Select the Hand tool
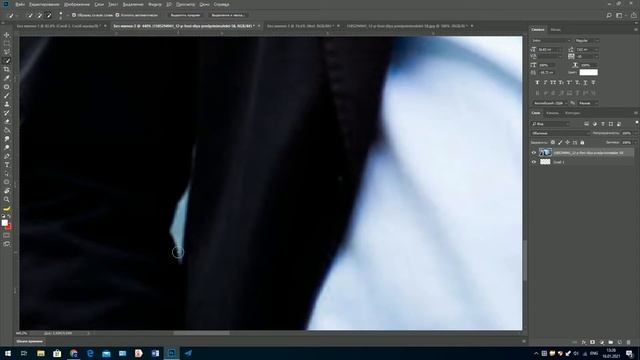640x360 pixels. click(x=7, y=191)
